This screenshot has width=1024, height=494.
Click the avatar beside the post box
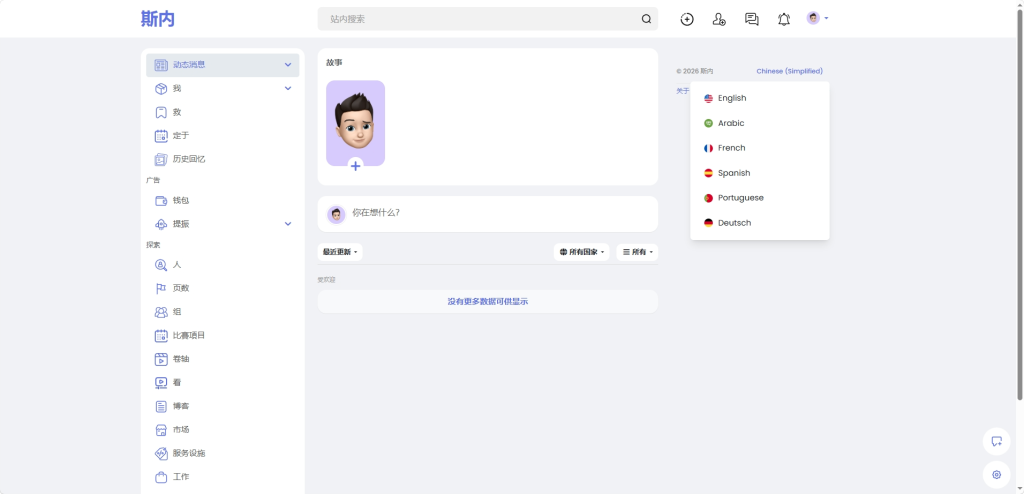coord(336,214)
